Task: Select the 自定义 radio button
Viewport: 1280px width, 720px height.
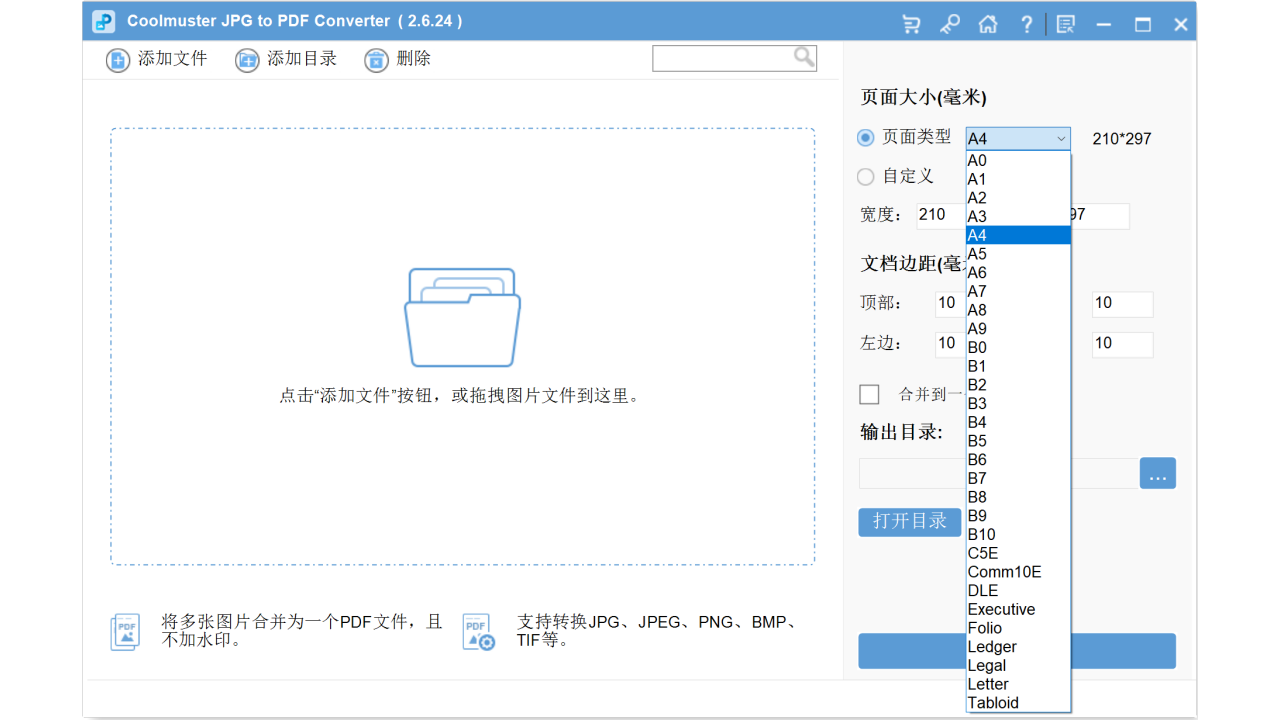Action: [x=864, y=177]
